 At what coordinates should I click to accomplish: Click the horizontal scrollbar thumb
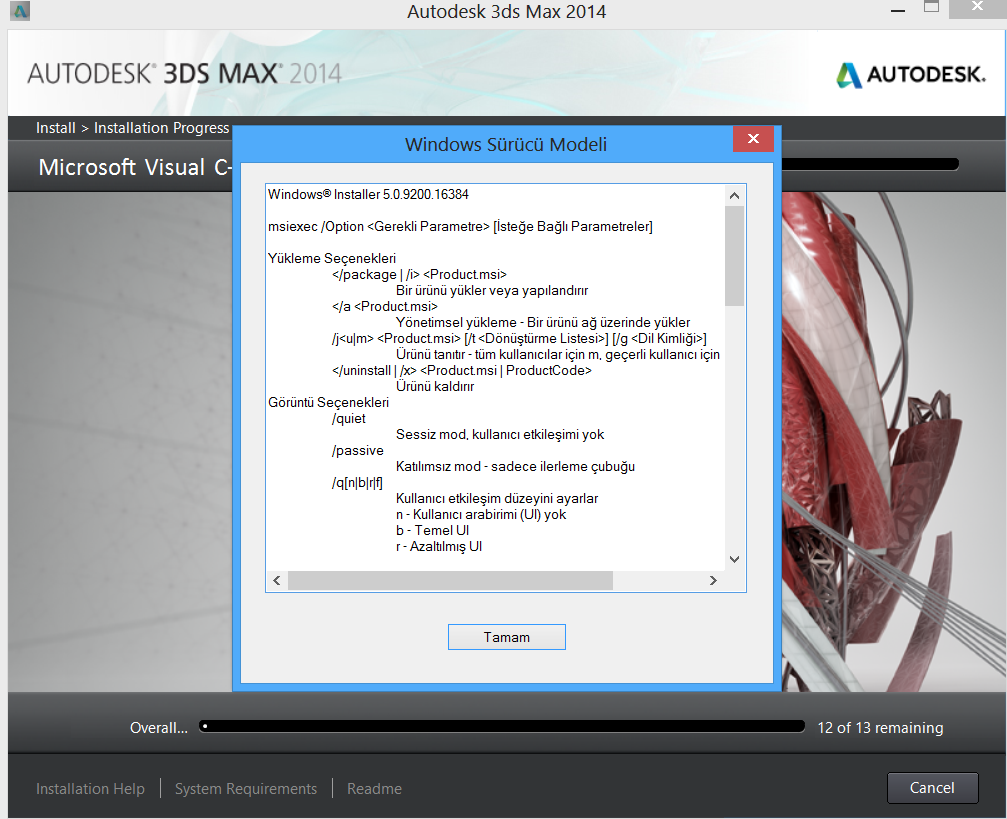pyautogui.click(x=450, y=580)
